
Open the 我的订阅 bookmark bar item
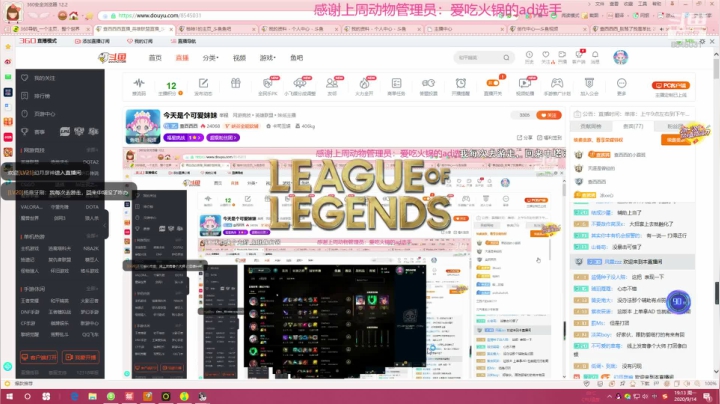pos(140,41)
